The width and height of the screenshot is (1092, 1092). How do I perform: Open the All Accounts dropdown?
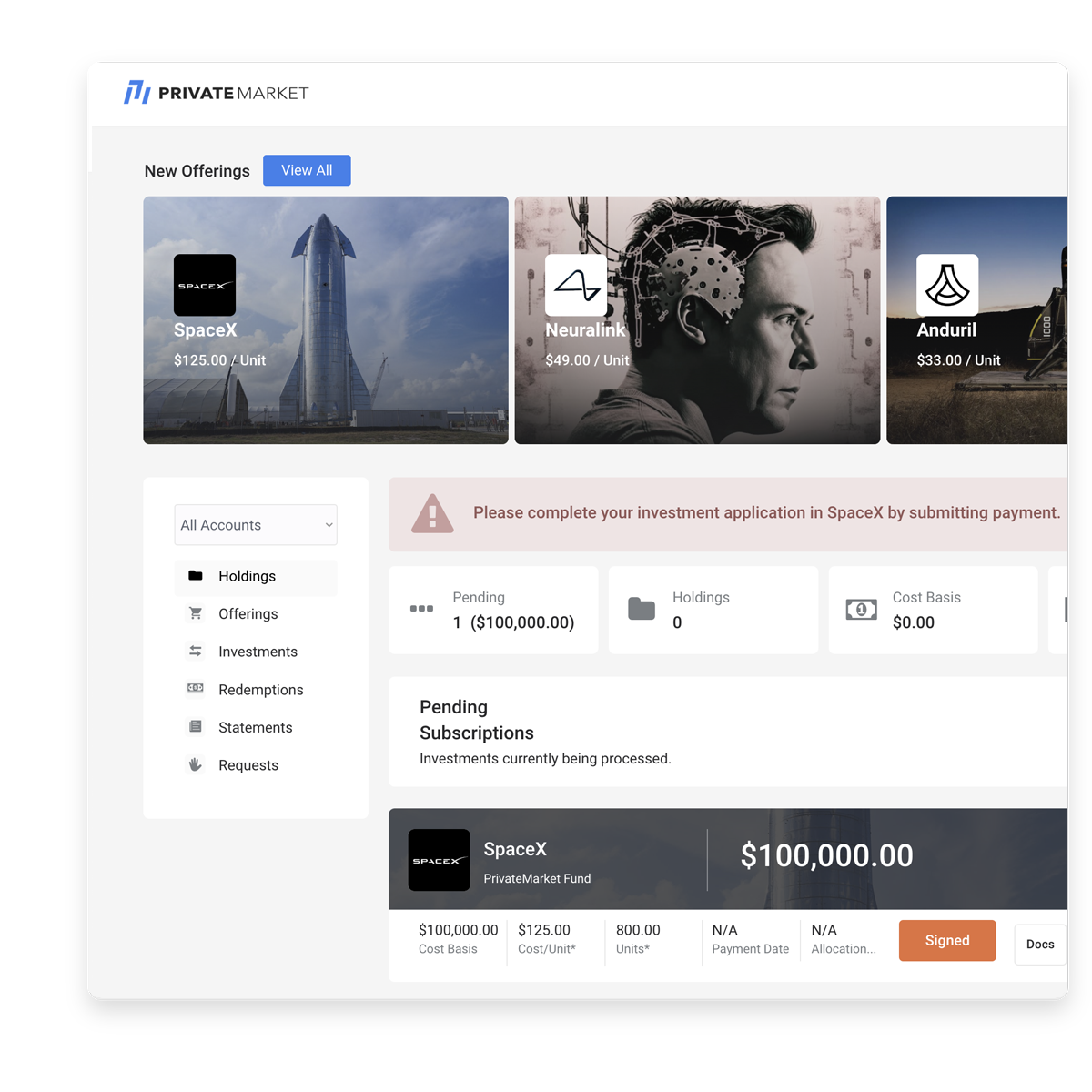coord(256,525)
